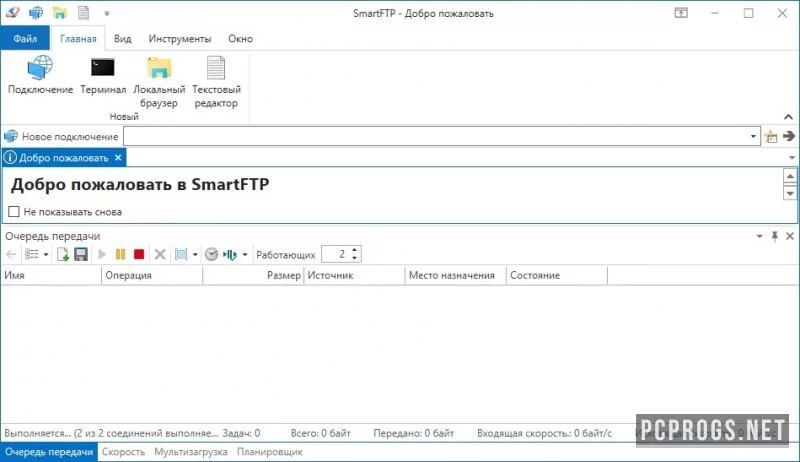Click the remove items X icon

[x=160, y=254]
